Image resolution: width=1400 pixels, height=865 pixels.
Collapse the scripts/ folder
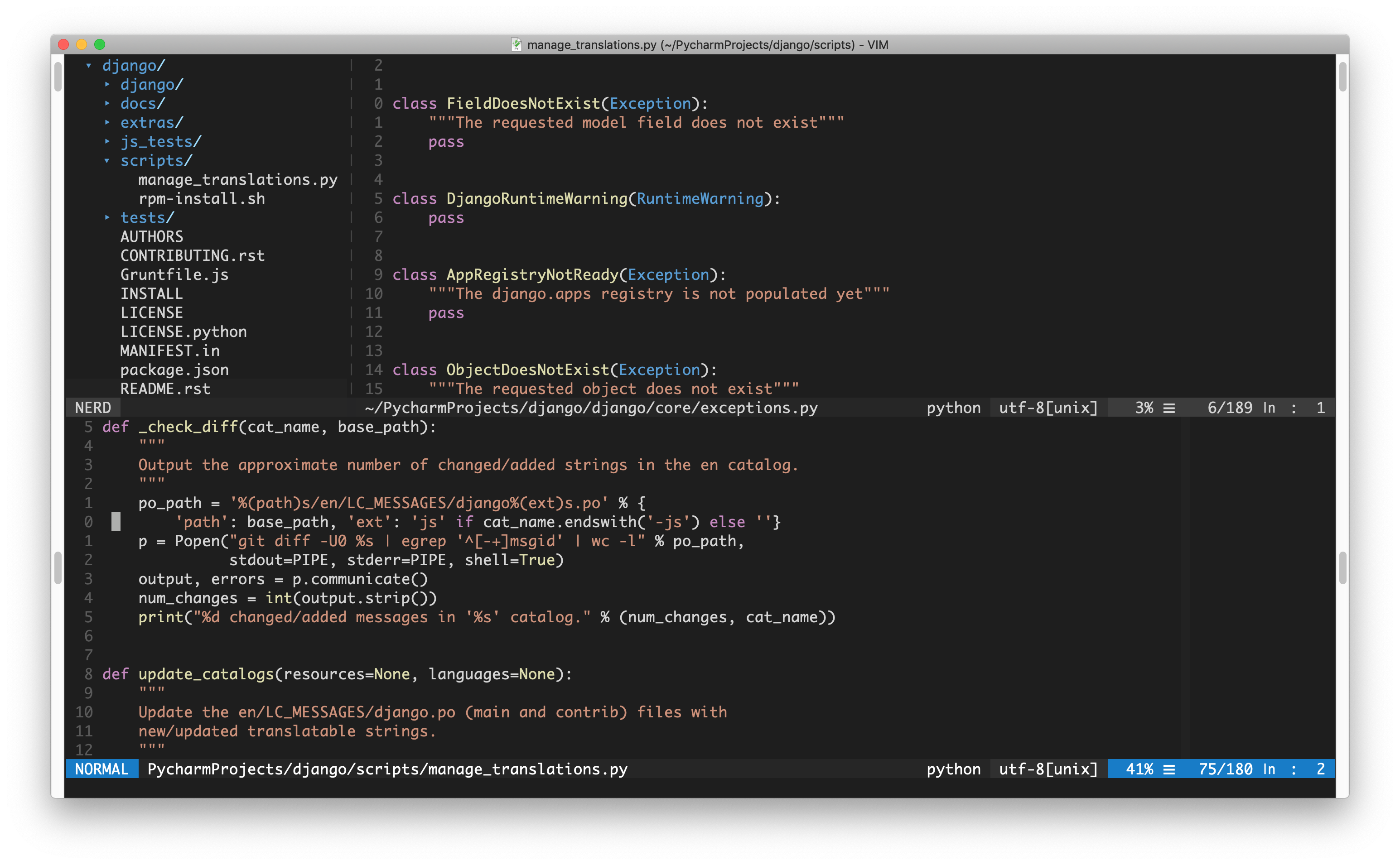click(x=155, y=160)
